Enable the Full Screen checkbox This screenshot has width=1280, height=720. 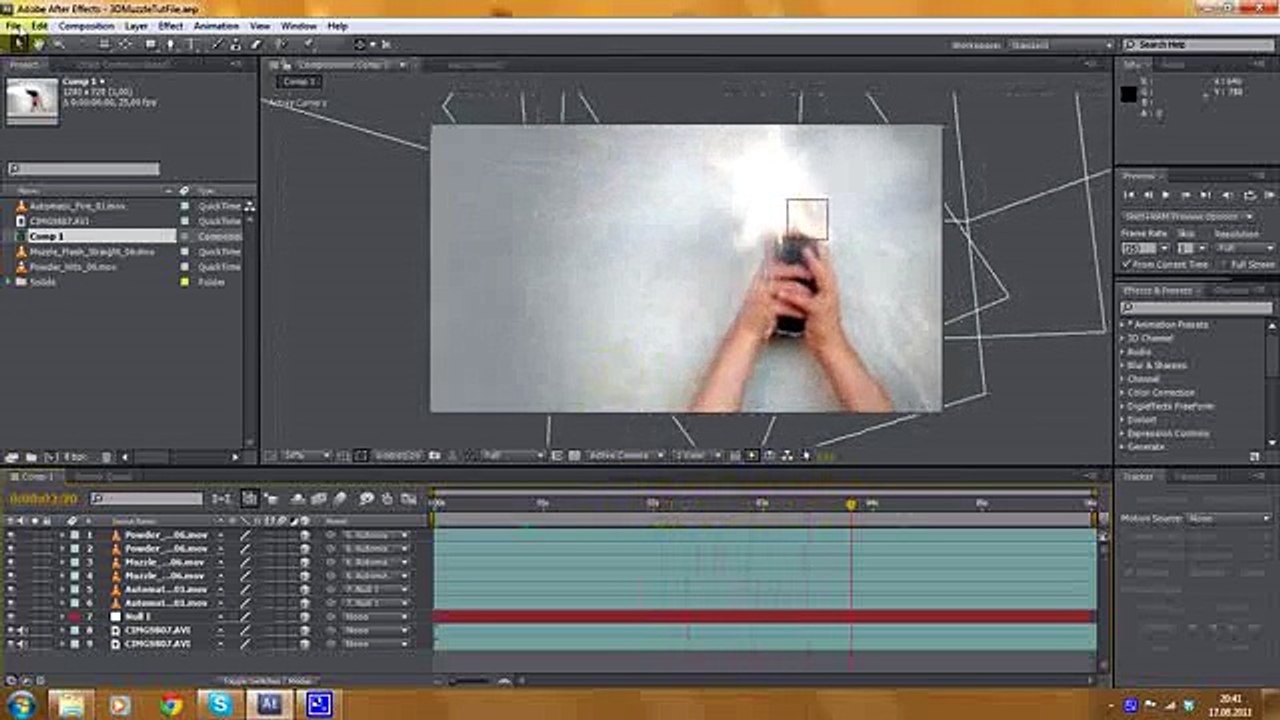pos(1225,264)
